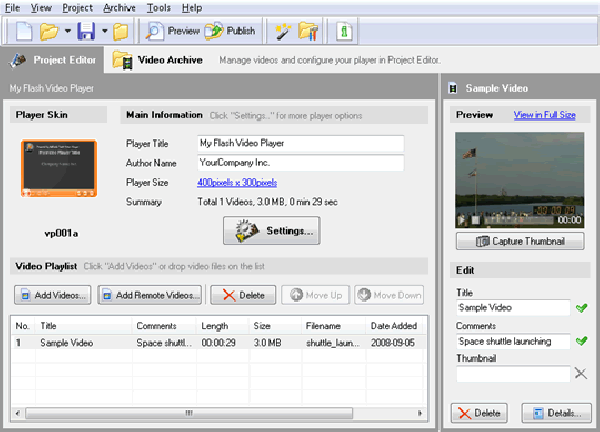600x432 pixels.
Task: Click Add Videos button
Action: (x=53, y=295)
